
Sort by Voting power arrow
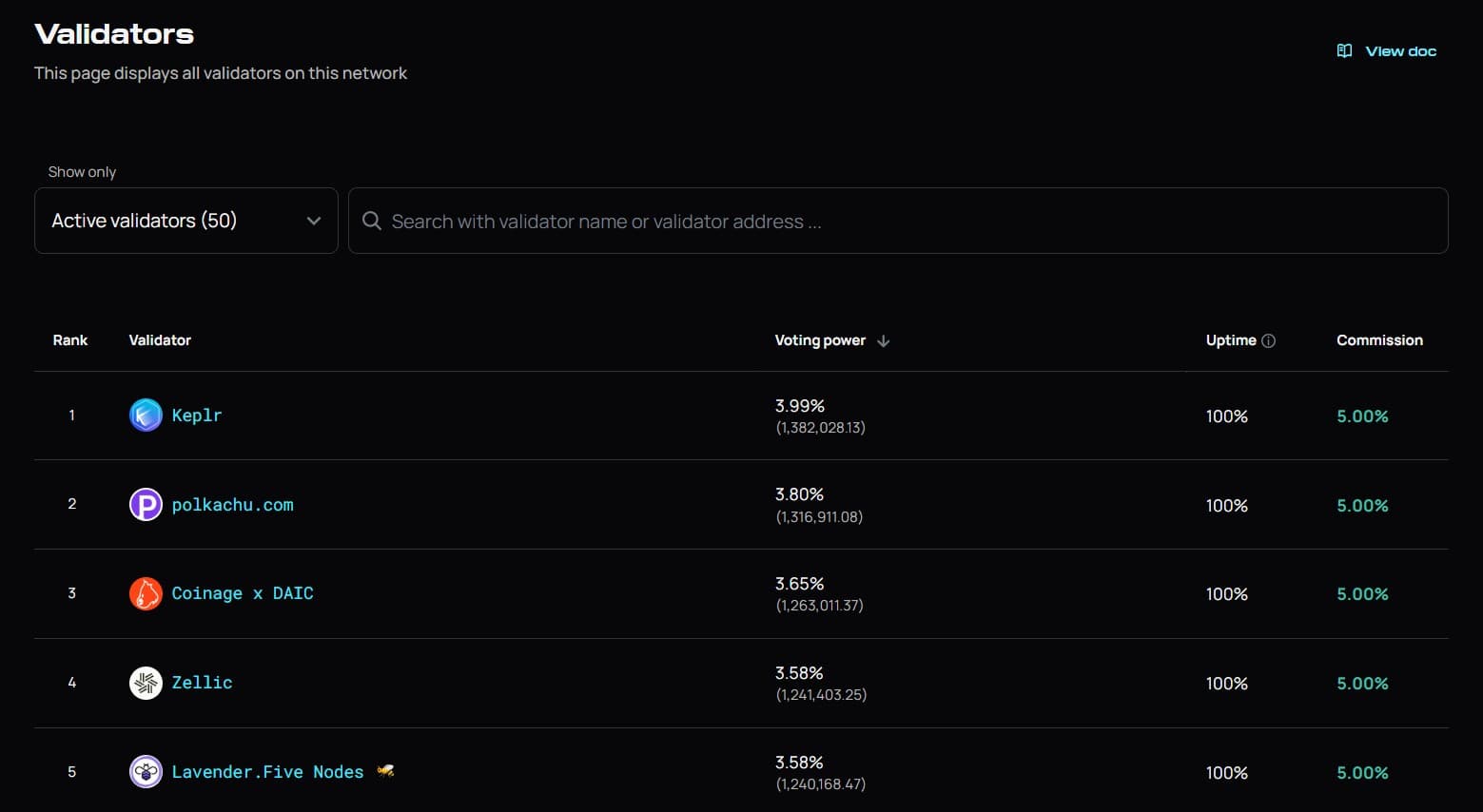[884, 340]
